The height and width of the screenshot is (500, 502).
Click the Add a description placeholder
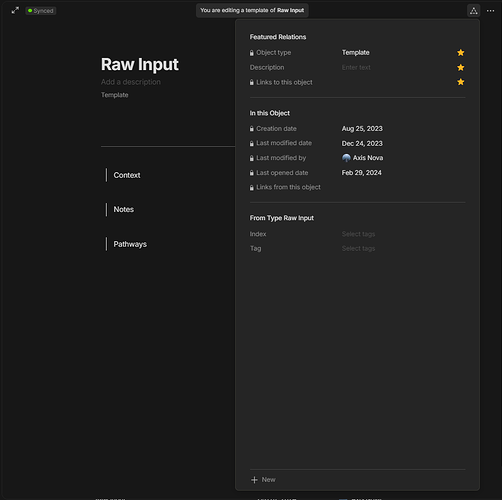tap(131, 82)
